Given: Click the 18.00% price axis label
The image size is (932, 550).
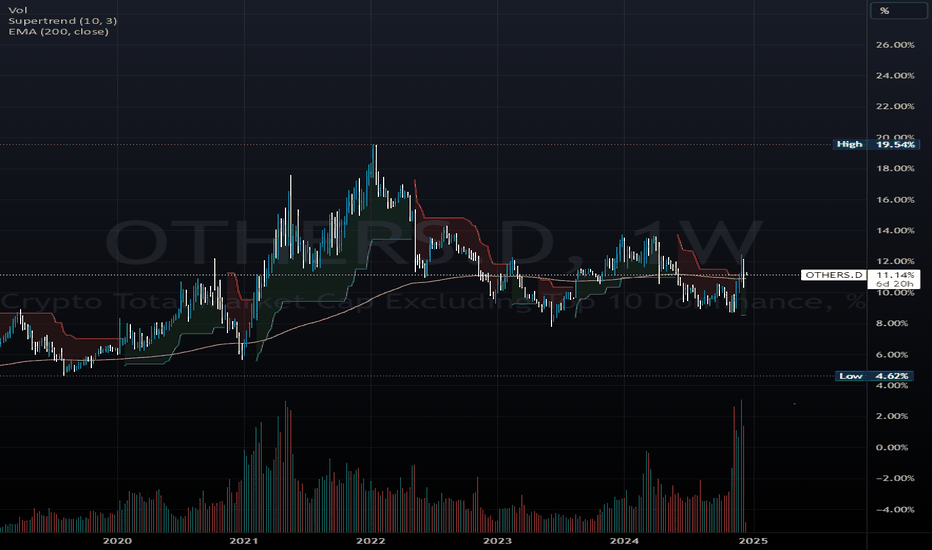Looking at the screenshot, I should click(895, 168).
